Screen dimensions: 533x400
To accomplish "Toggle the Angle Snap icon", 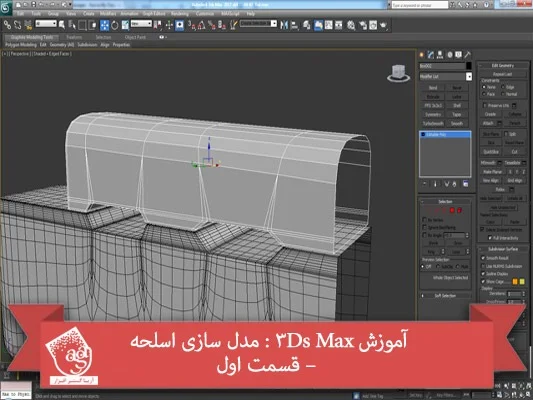I will point(202,25).
